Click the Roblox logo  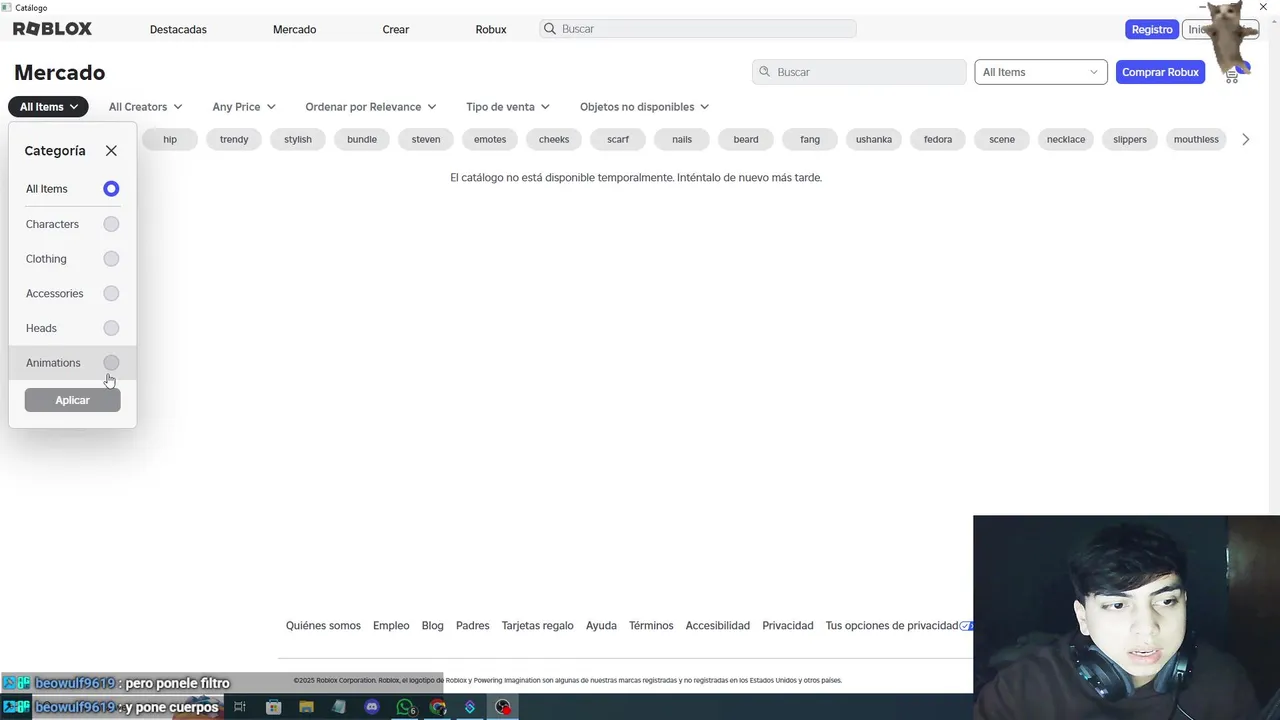pyautogui.click(x=52, y=29)
